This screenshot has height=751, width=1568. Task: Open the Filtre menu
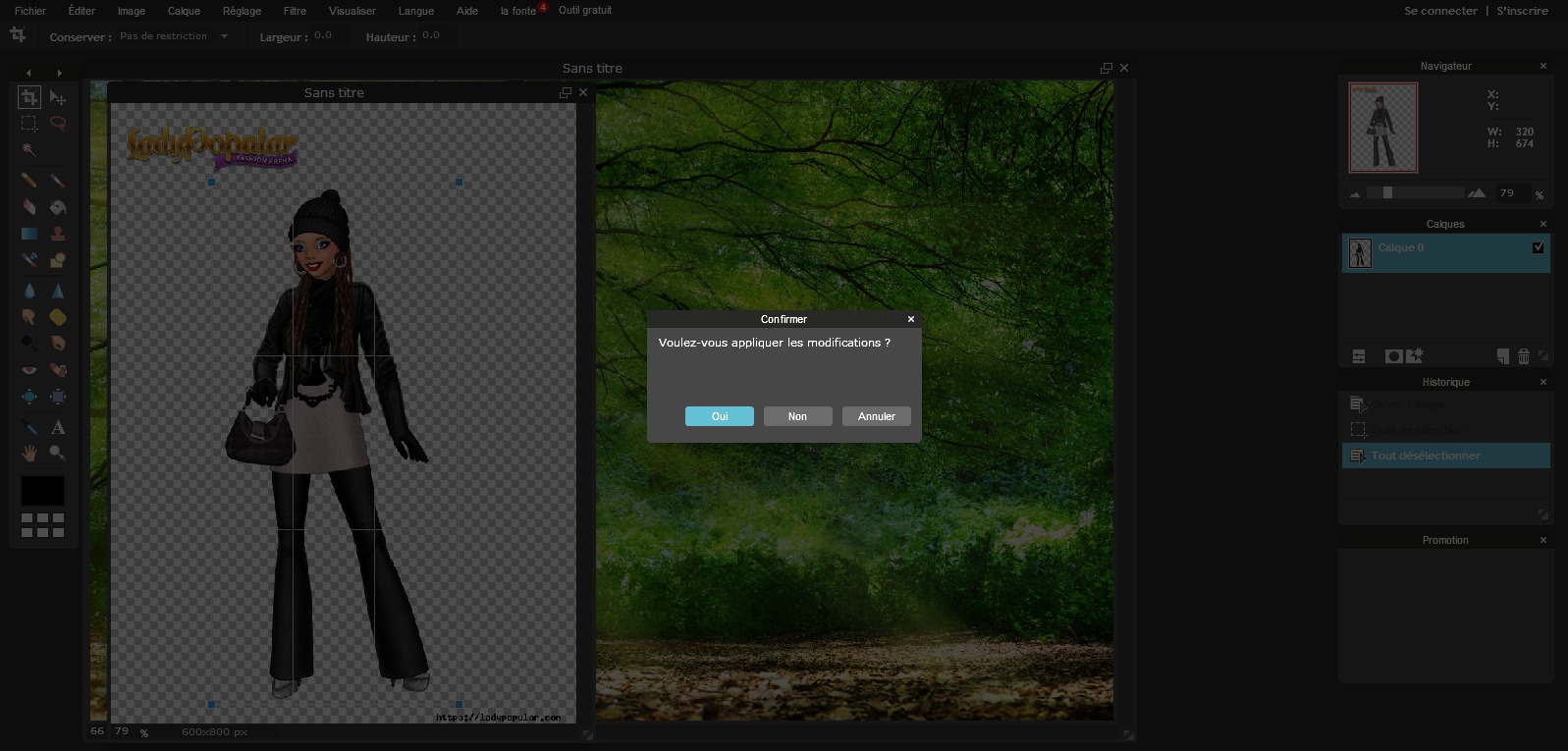[295, 11]
